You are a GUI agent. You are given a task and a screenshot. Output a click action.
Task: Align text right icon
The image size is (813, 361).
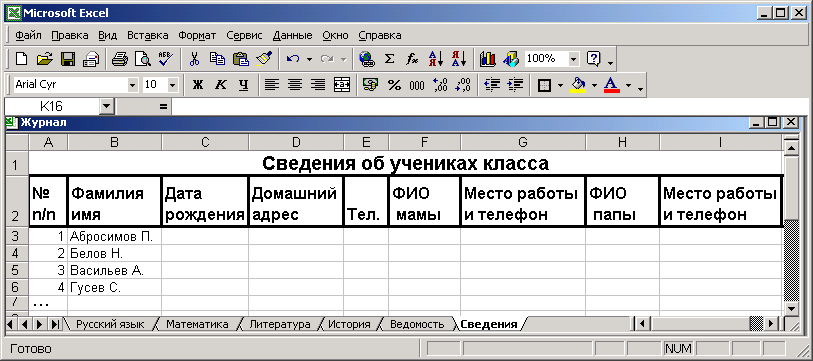(x=318, y=85)
